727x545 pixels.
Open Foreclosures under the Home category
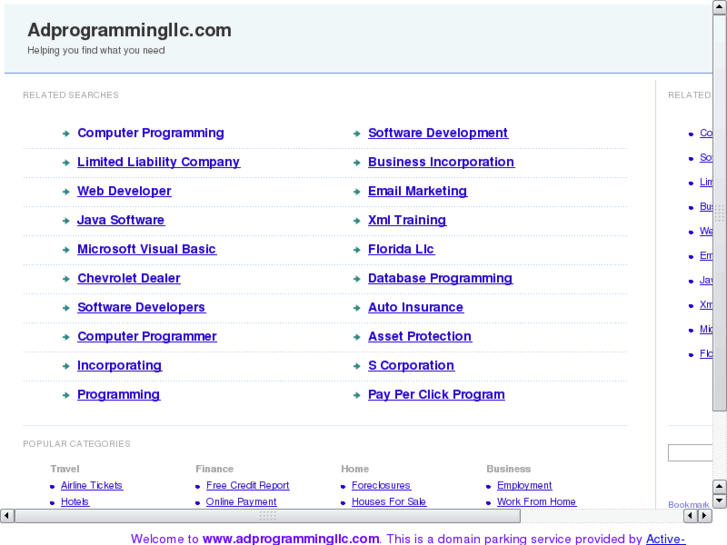[x=381, y=486]
